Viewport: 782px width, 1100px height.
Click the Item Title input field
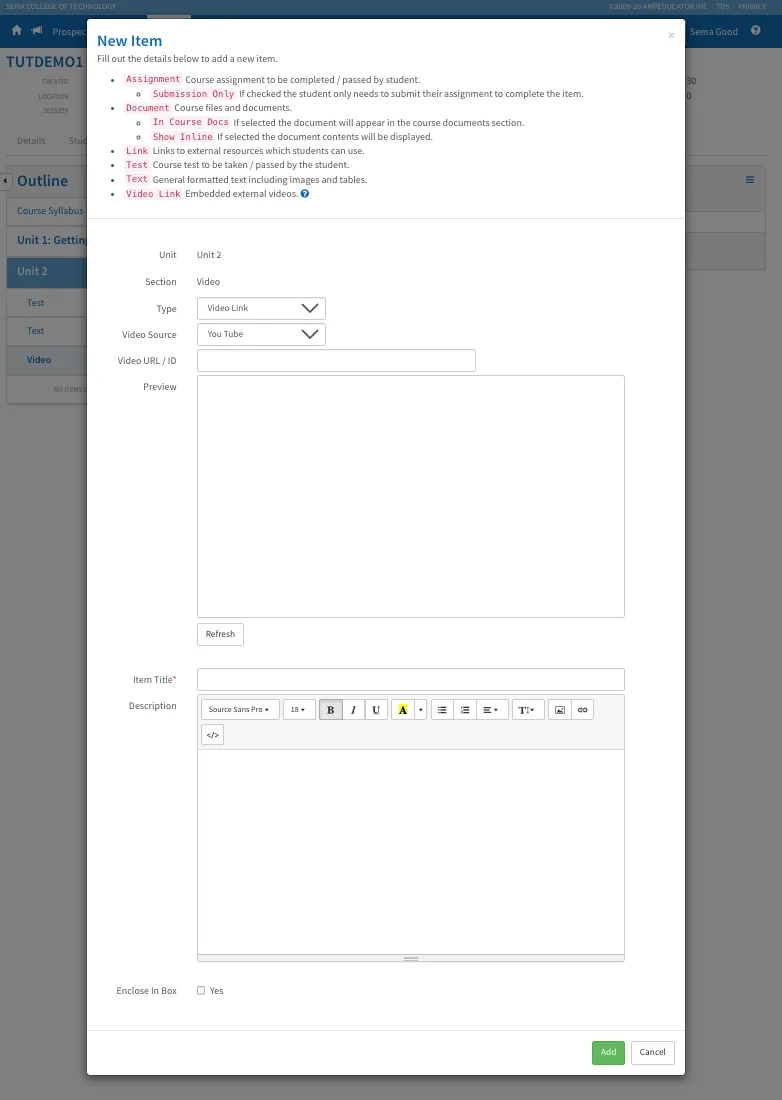pos(410,680)
